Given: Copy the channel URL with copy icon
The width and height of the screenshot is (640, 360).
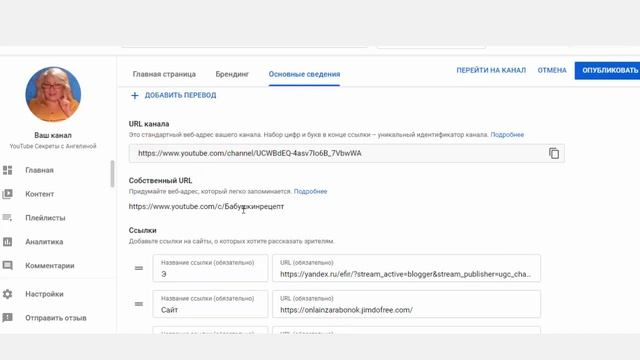Looking at the screenshot, I should 553,153.
